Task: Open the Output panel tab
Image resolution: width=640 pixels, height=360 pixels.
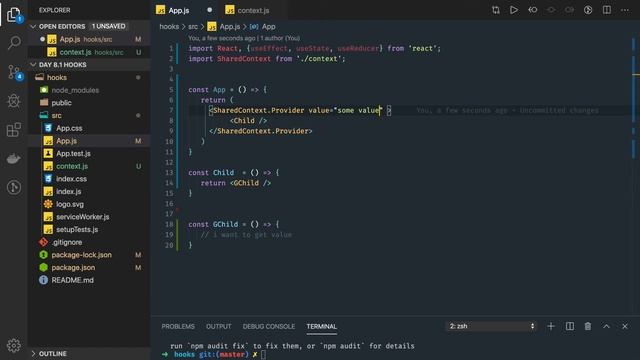Action: click(x=218, y=327)
